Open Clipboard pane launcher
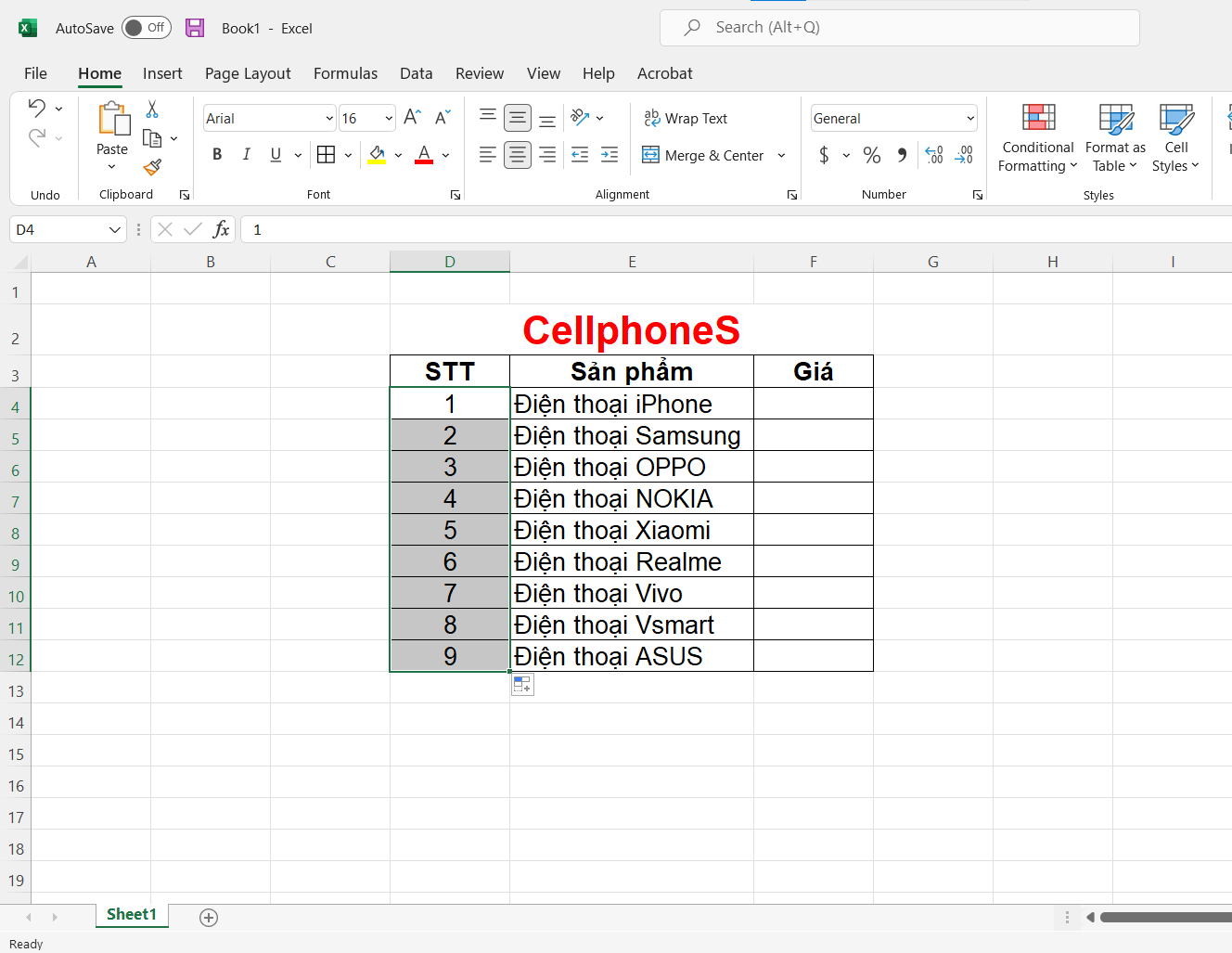1232x953 pixels. click(185, 195)
